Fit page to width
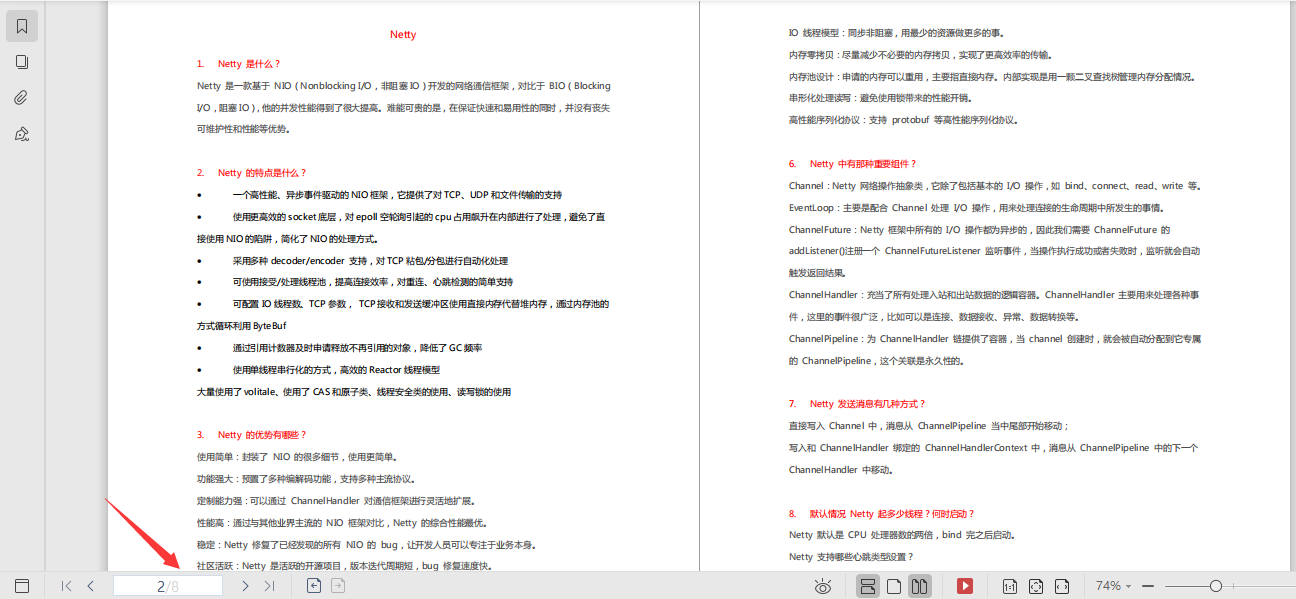The width and height of the screenshot is (1296, 599). tap(1062, 586)
